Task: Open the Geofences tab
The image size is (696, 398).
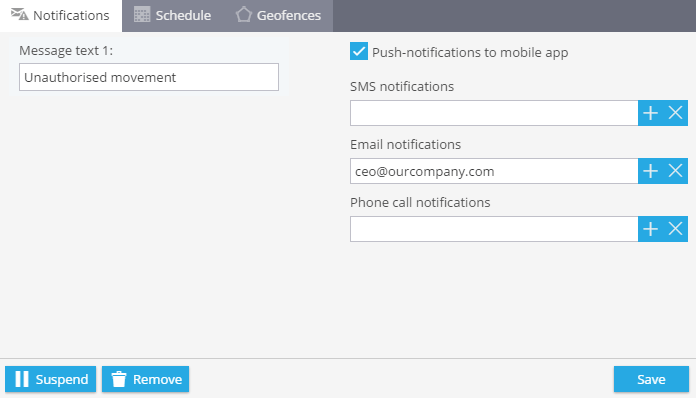Action: pyautogui.click(x=278, y=16)
